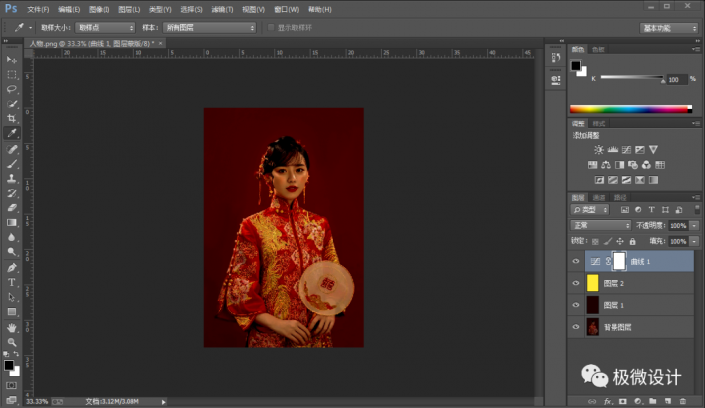Add a Black & White adjustment

(620, 165)
